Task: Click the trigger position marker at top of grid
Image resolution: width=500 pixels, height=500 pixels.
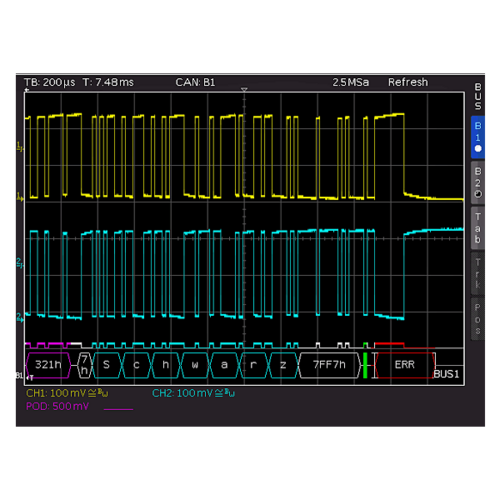Action: pos(244,90)
